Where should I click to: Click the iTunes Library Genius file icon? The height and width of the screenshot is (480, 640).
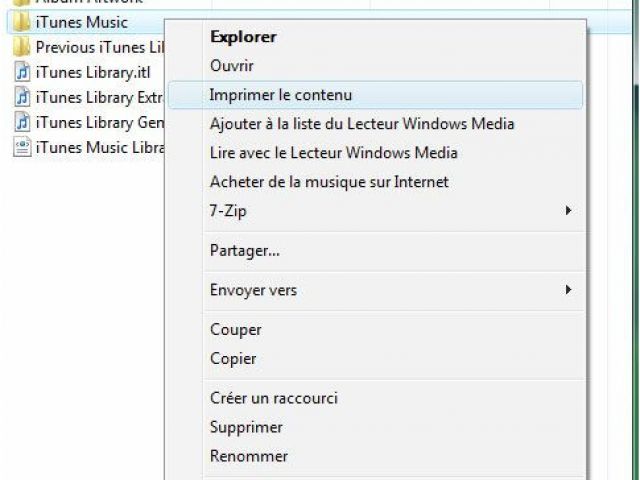click(x=21, y=122)
